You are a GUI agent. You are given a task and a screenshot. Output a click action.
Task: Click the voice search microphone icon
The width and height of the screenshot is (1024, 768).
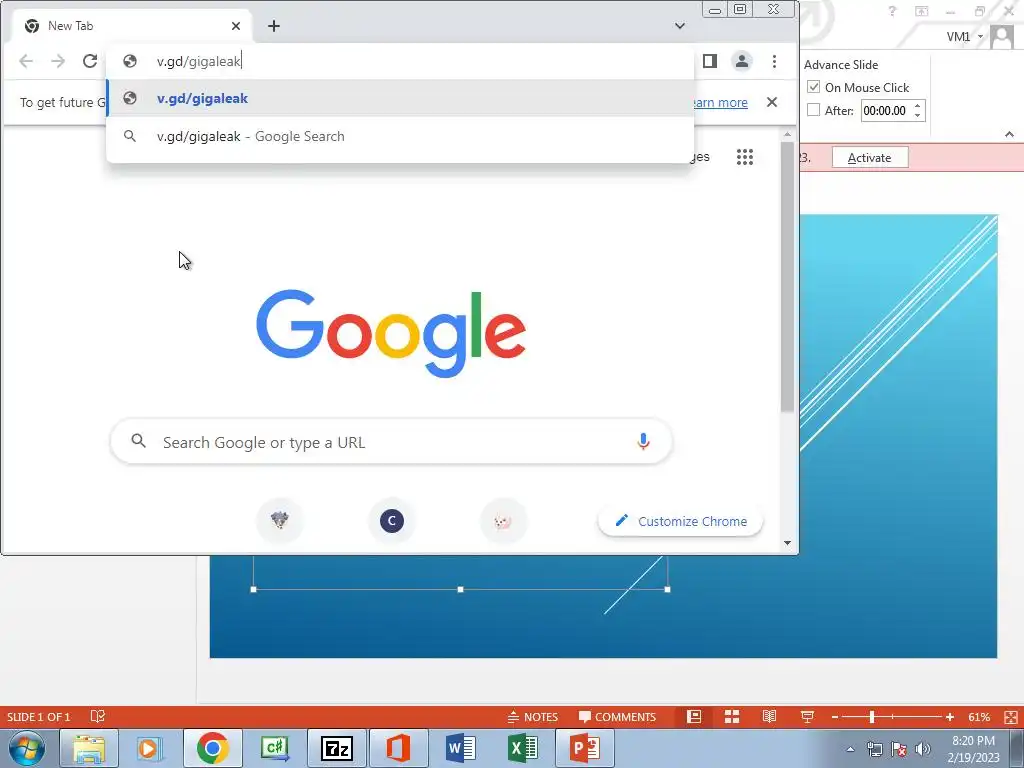(643, 442)
